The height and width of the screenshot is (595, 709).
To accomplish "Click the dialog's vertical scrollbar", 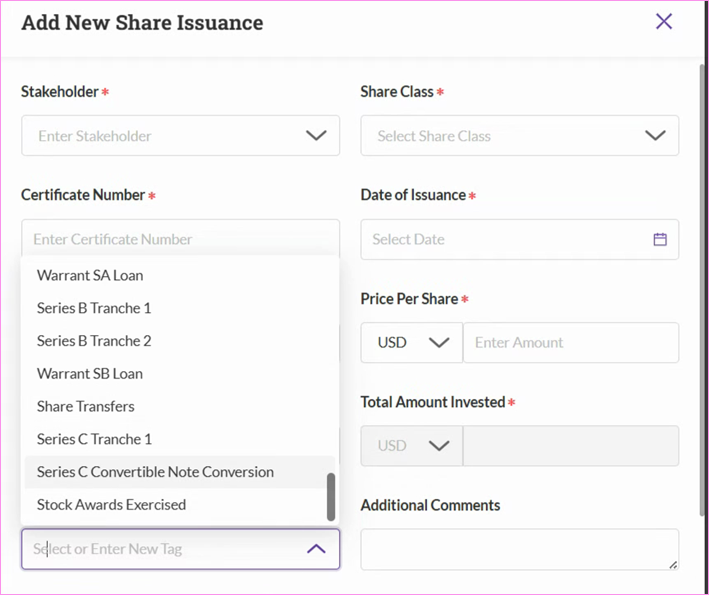I will (x=703, y=289).
